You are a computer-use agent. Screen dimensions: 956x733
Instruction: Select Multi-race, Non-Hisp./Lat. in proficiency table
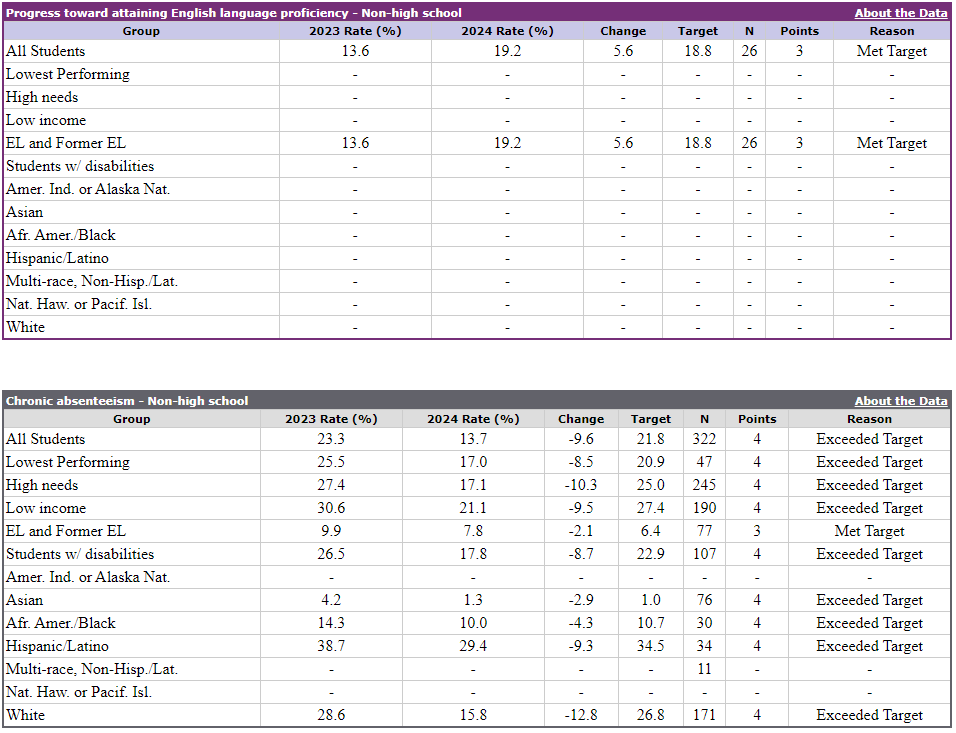tap(91, 281)
